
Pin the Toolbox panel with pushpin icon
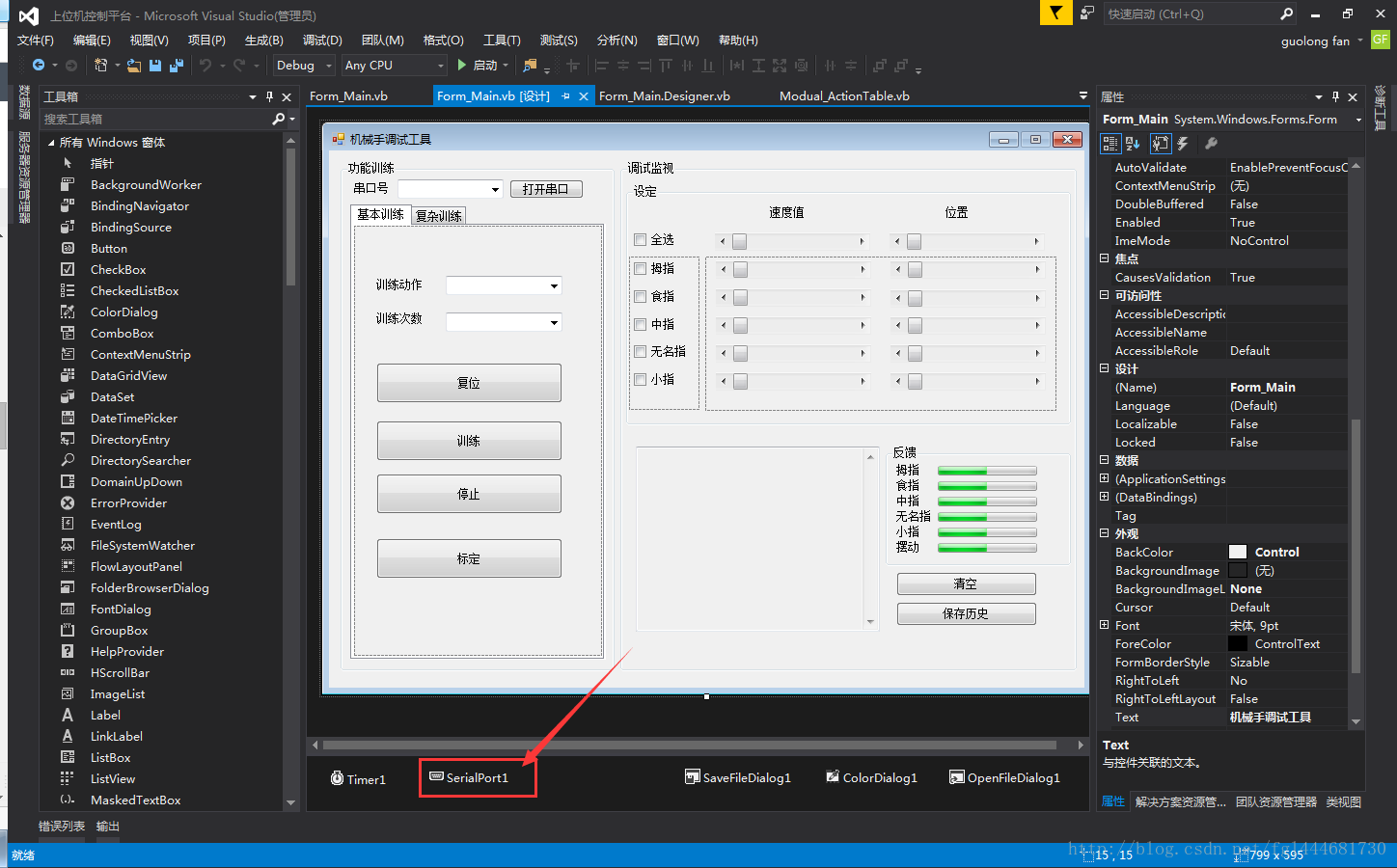point(269,96)
